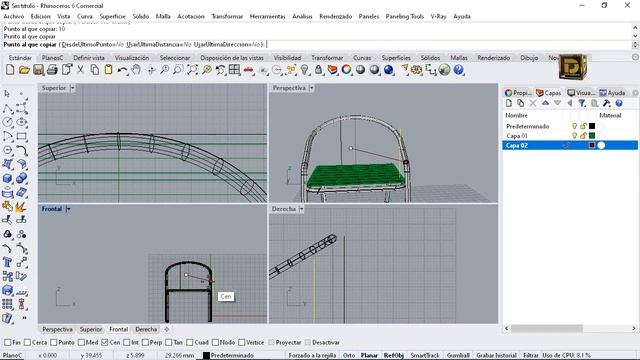Click the Cut scissors icon
This screenshot has width=640, height=360.
pyautogui.click(x=80, y=70)
